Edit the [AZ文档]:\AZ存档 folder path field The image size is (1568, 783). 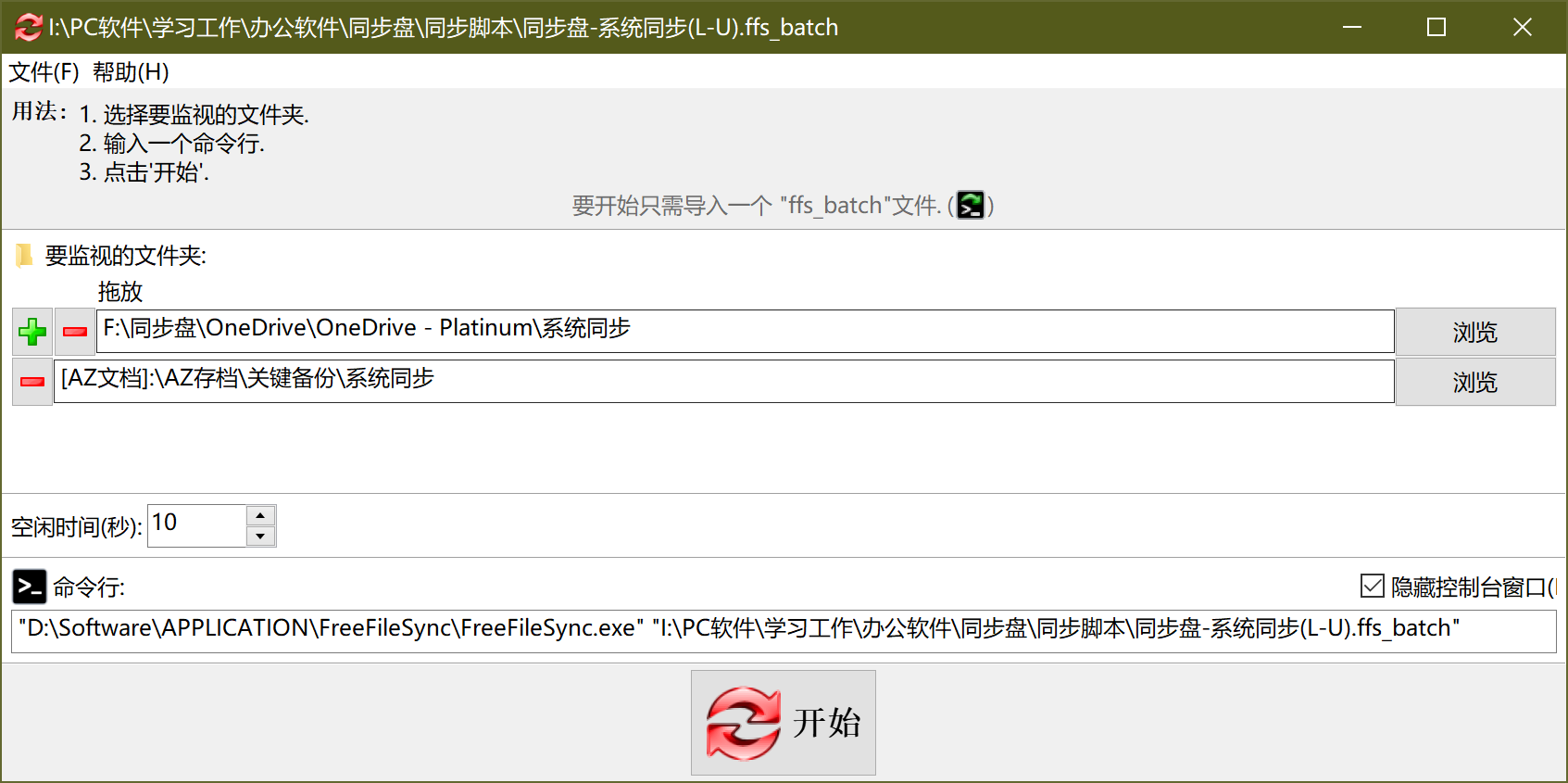pos(724,381)
